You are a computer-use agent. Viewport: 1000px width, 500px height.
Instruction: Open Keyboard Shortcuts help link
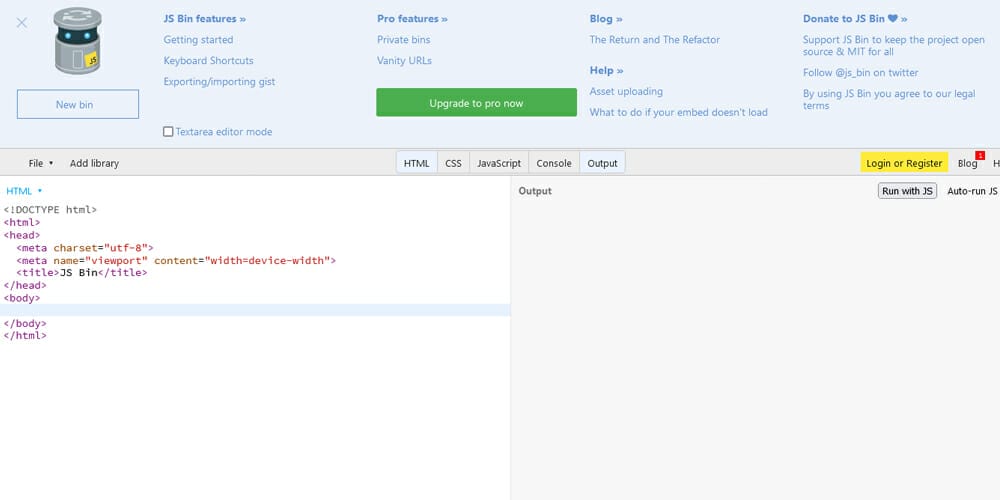click(x=209, y=61)
